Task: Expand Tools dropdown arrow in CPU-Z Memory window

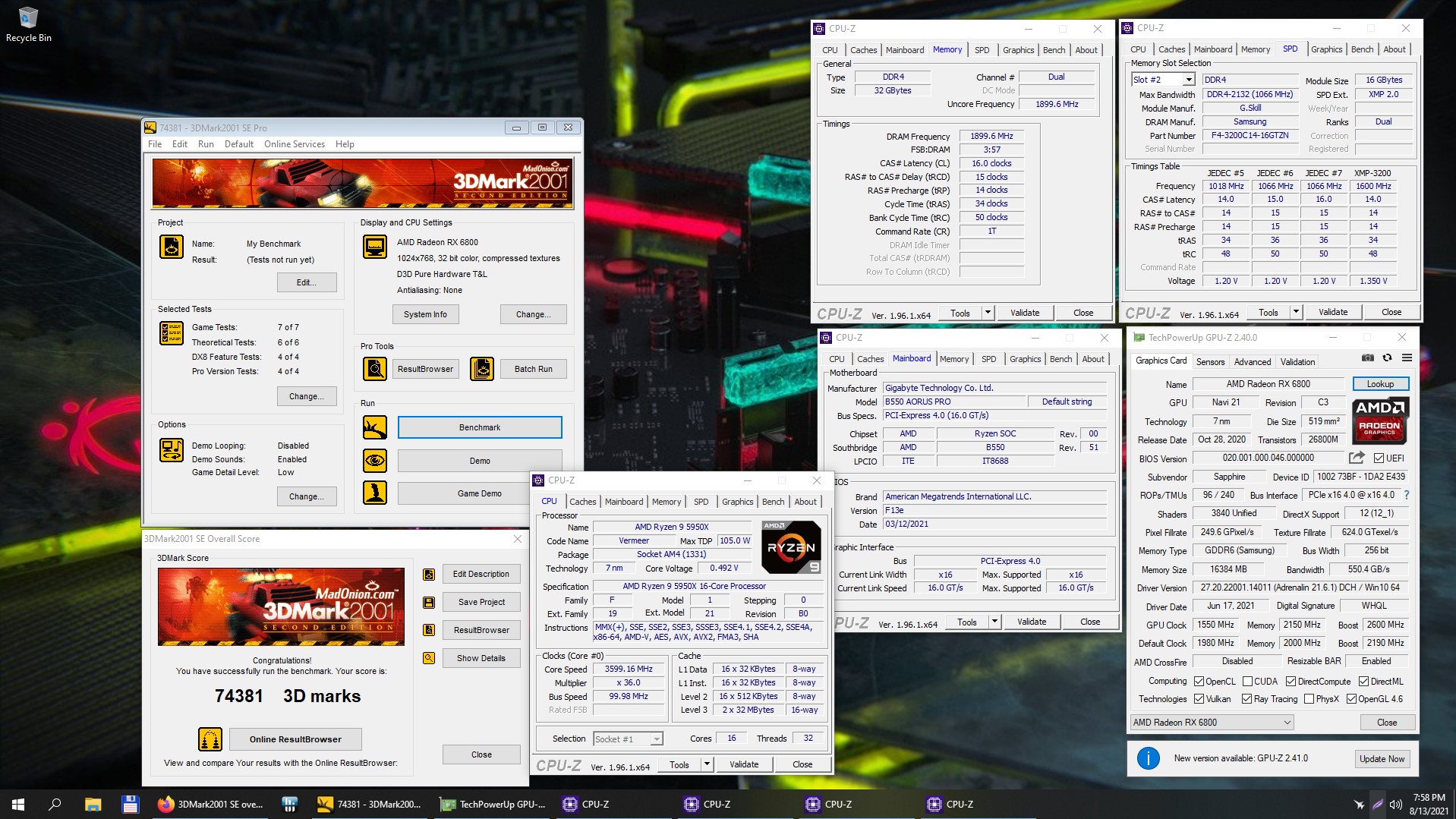Action: [x=988, y=313]
